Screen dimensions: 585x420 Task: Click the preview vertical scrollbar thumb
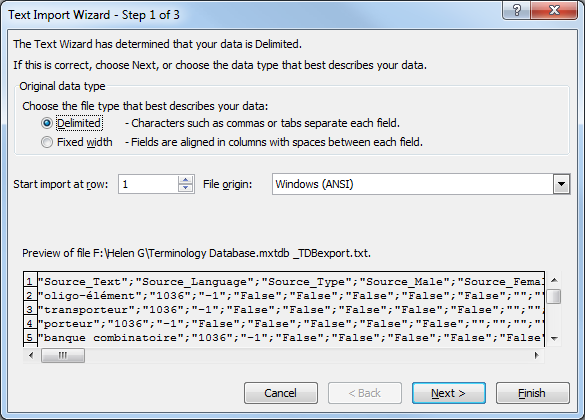click(554, 297)
